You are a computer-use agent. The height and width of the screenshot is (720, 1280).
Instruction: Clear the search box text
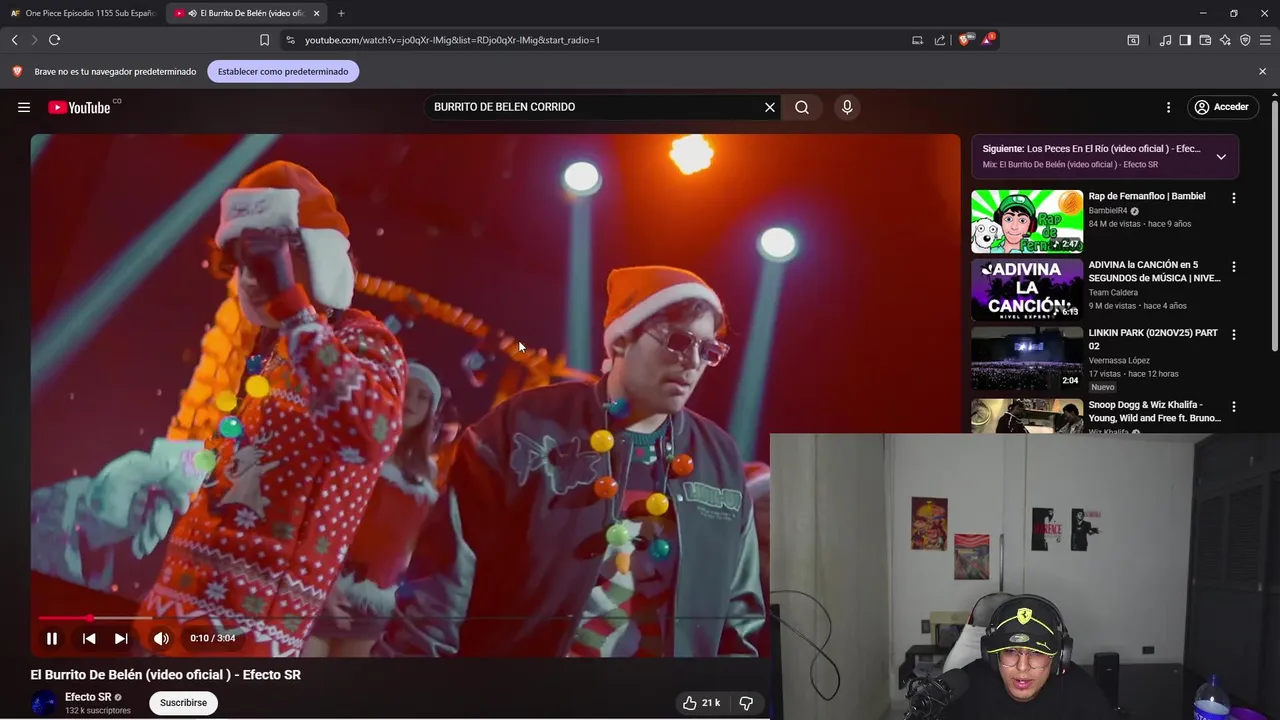pyautogui.click(x=770, y=107)
